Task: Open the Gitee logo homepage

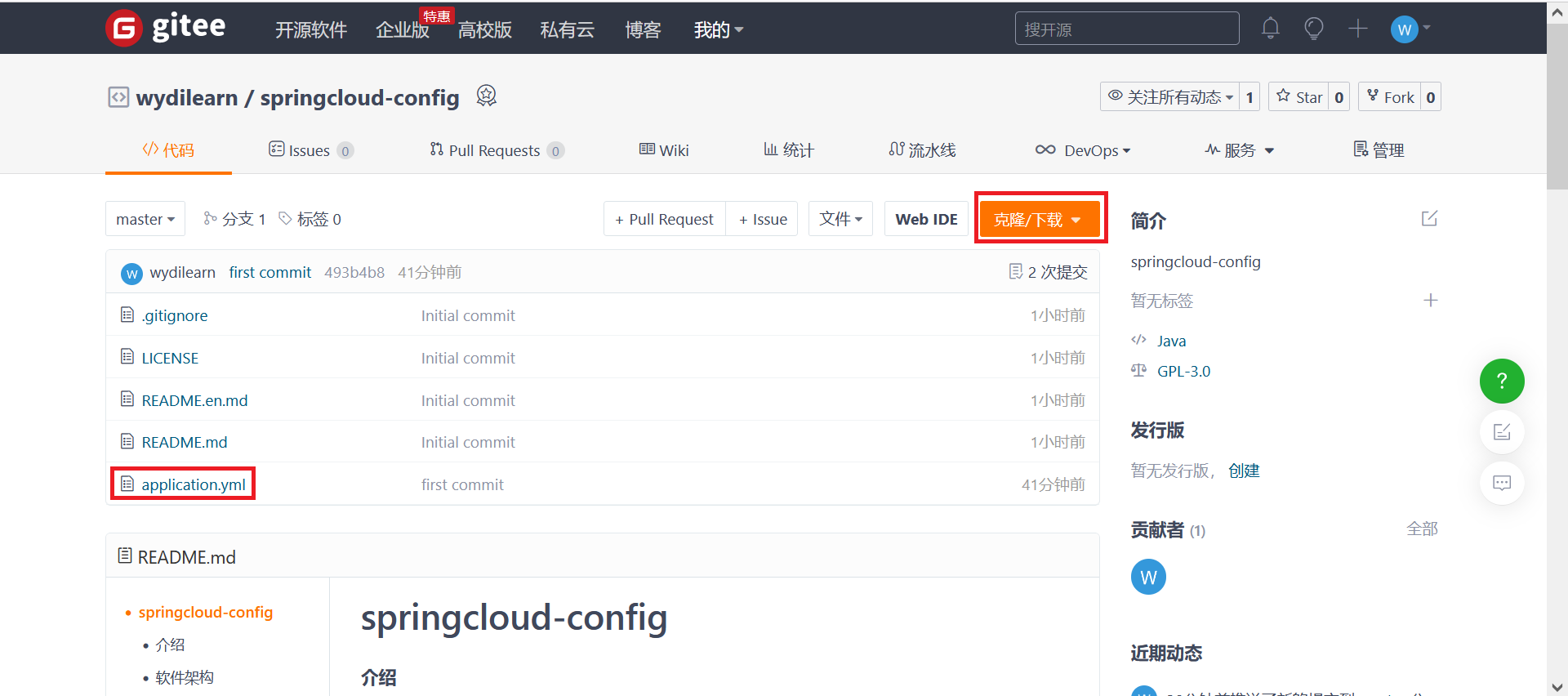Action: coord(166,28)
